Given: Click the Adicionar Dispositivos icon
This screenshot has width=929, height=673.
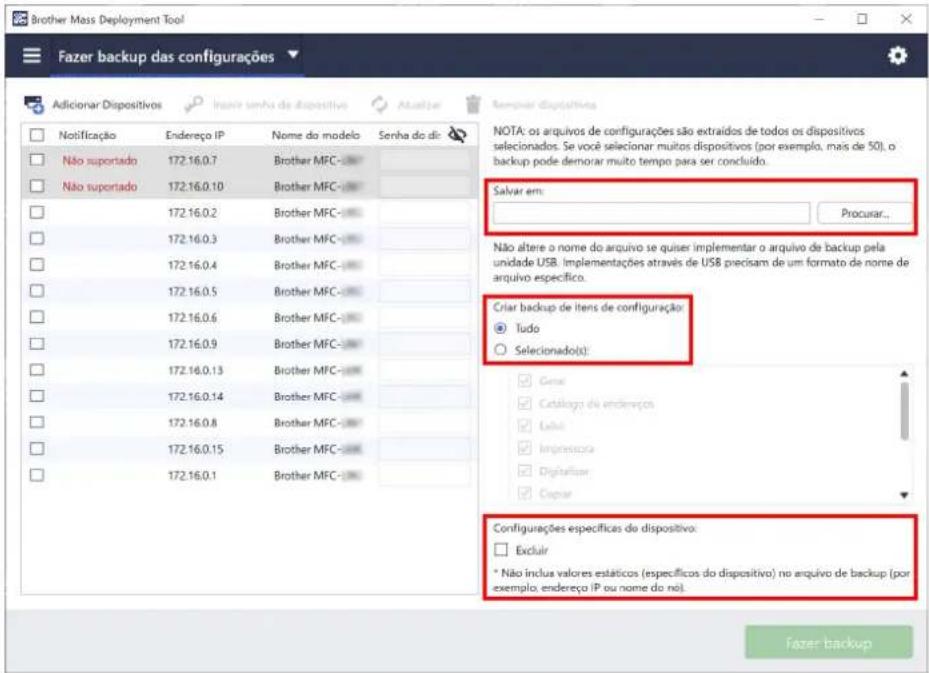Looking at the screenshot, I should pos(34,104).
